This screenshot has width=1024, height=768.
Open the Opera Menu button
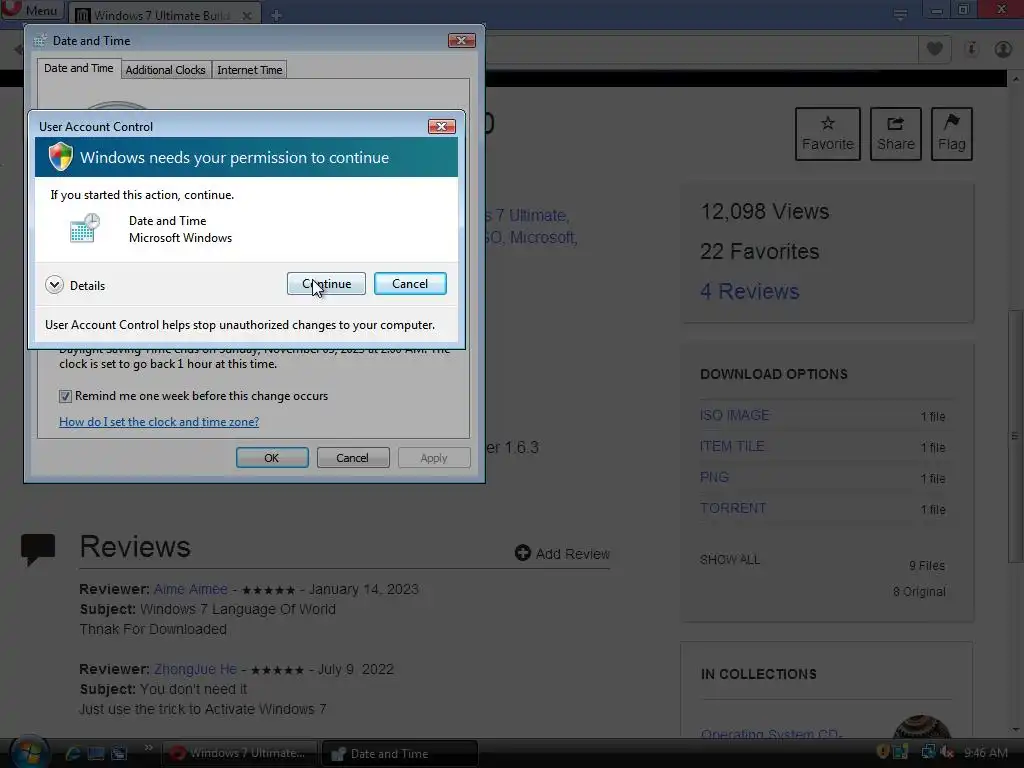pyautogui.click(x=31, y=10)
